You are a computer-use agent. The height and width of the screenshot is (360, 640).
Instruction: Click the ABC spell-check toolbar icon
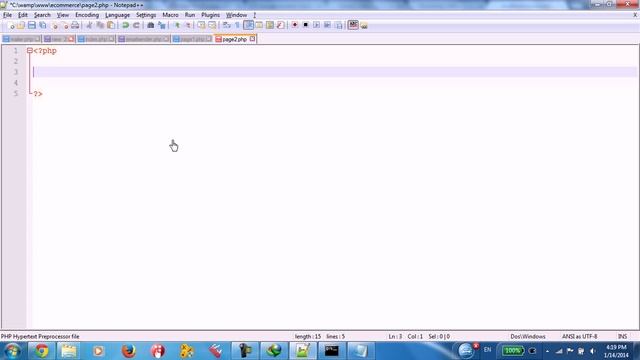pyautogui.click(x=353, y=25)
